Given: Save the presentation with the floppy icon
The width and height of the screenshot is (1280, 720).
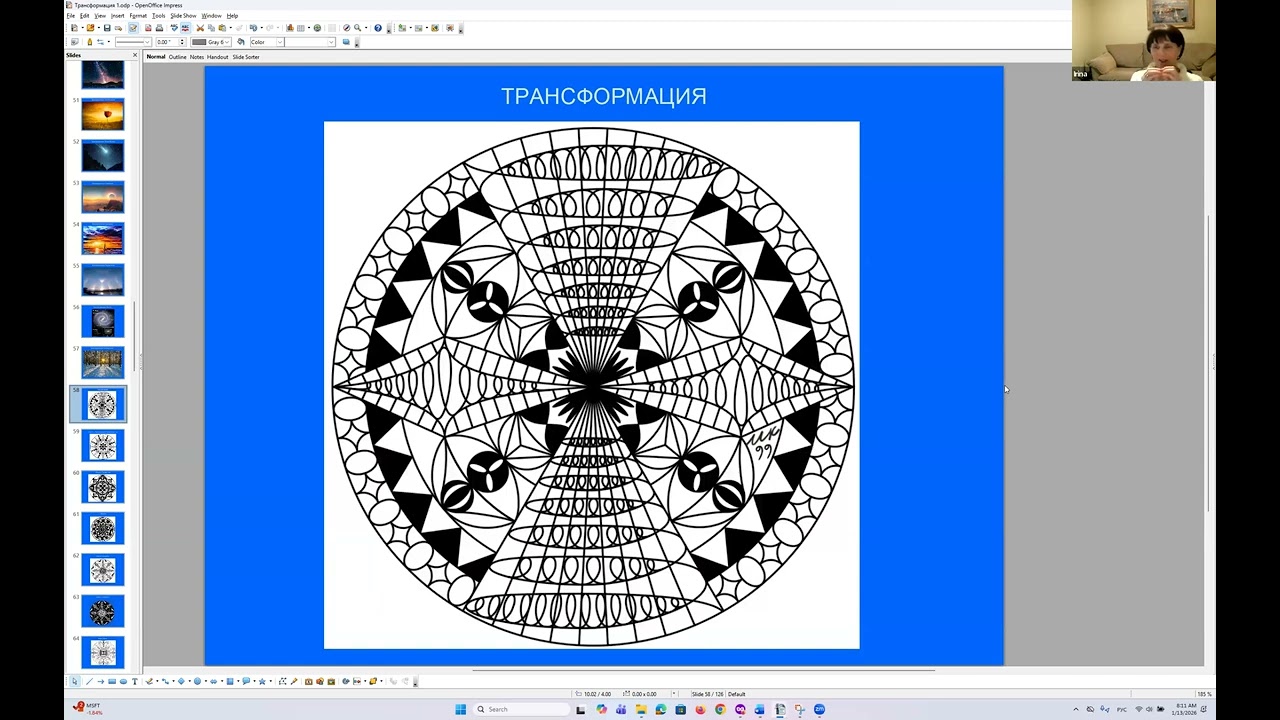Looking at the screenshot, I should [107, 28].
